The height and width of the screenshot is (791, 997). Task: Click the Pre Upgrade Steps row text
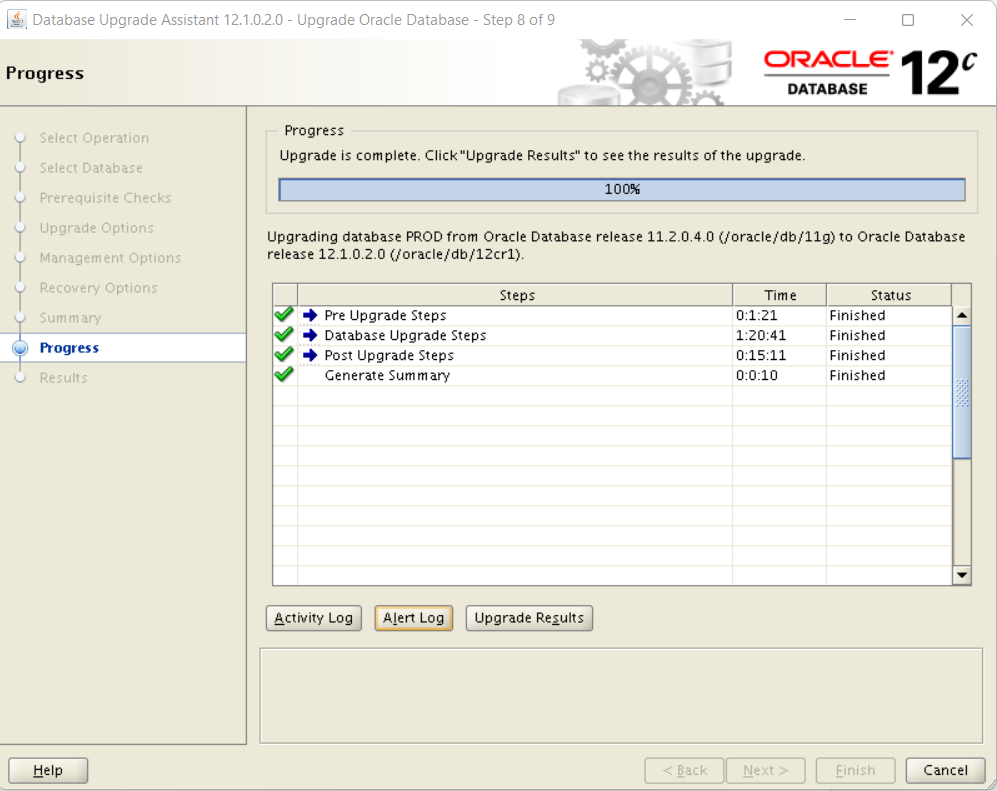click(x=385, y=315)
